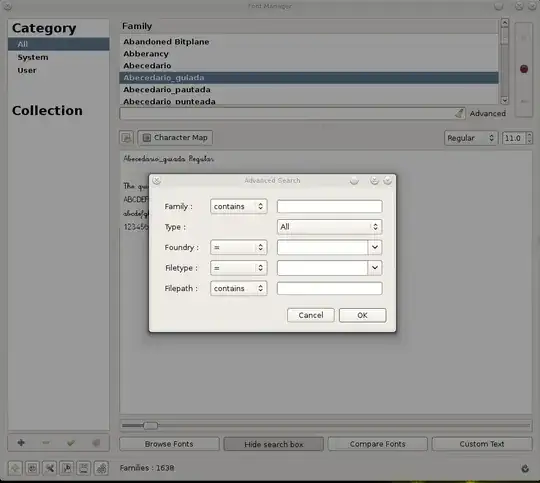This screenshot has height=483, width=540.
Task: Open the Type 'All' dropdown
Action: tap(330, 227)
